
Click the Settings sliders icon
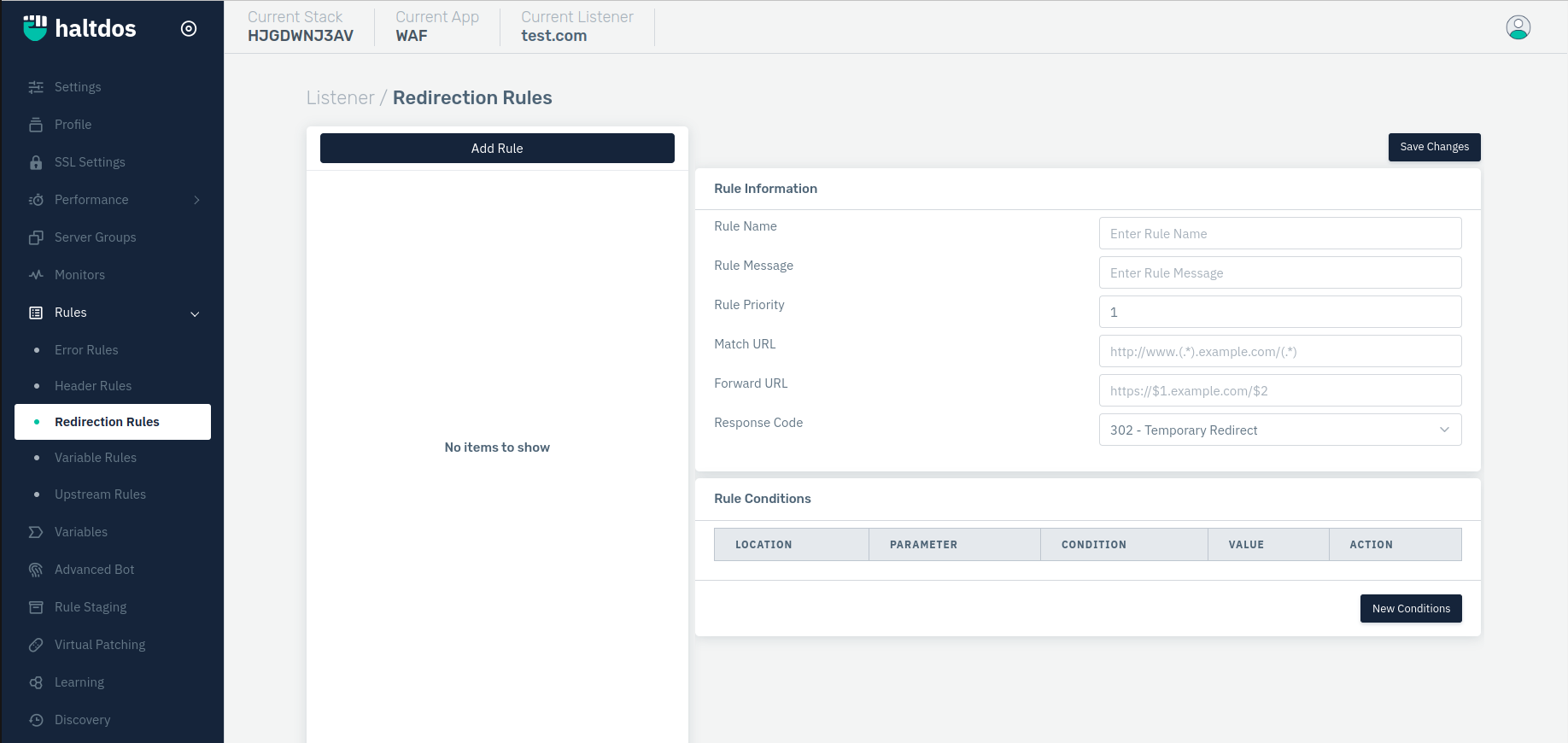tap(36, 87)
